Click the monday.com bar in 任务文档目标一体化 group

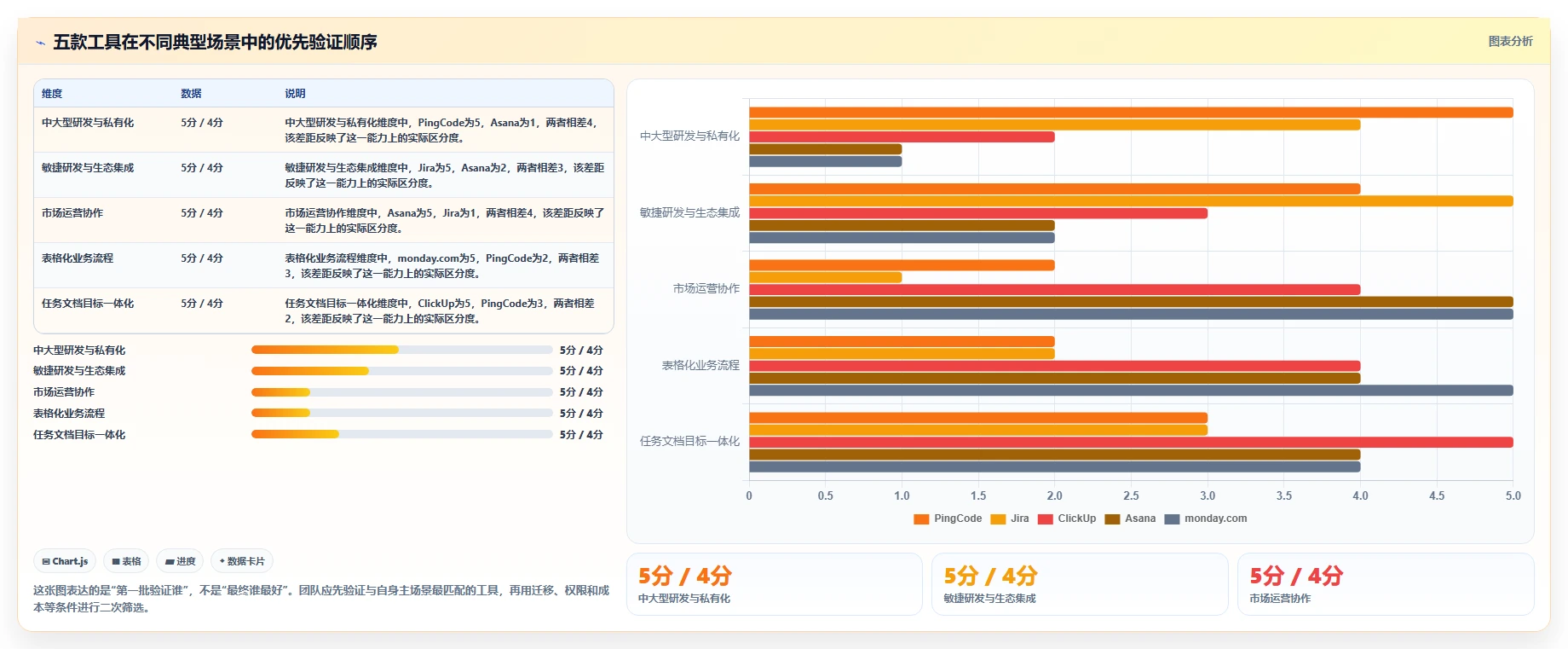[x=1054, y=467]
